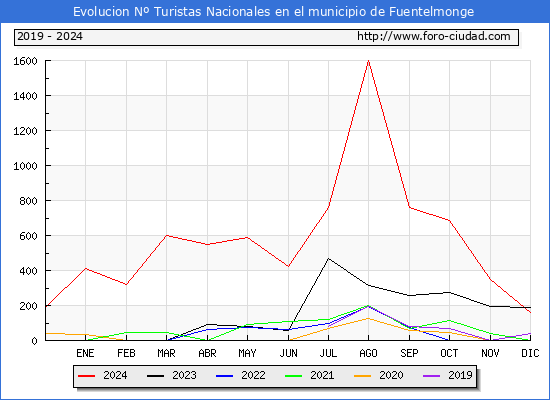Click the 0 y-axis value
550x400 pixels.
click(x=34, y=341)
